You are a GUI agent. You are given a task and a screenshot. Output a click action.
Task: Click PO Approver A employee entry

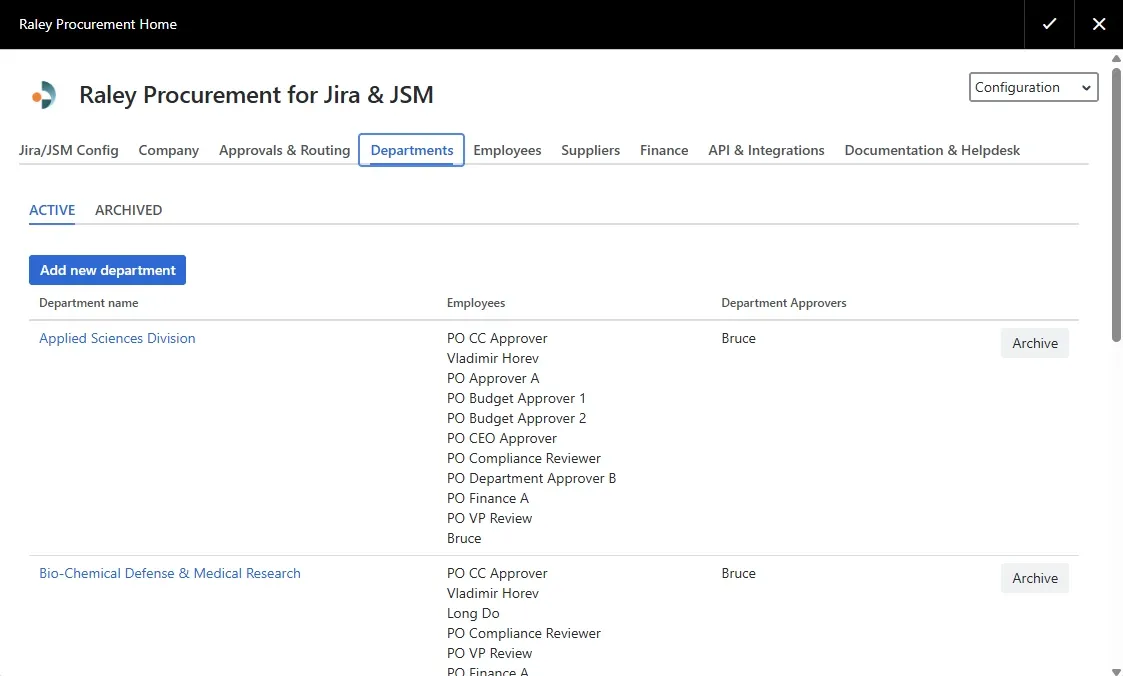(x=493, y=378)
